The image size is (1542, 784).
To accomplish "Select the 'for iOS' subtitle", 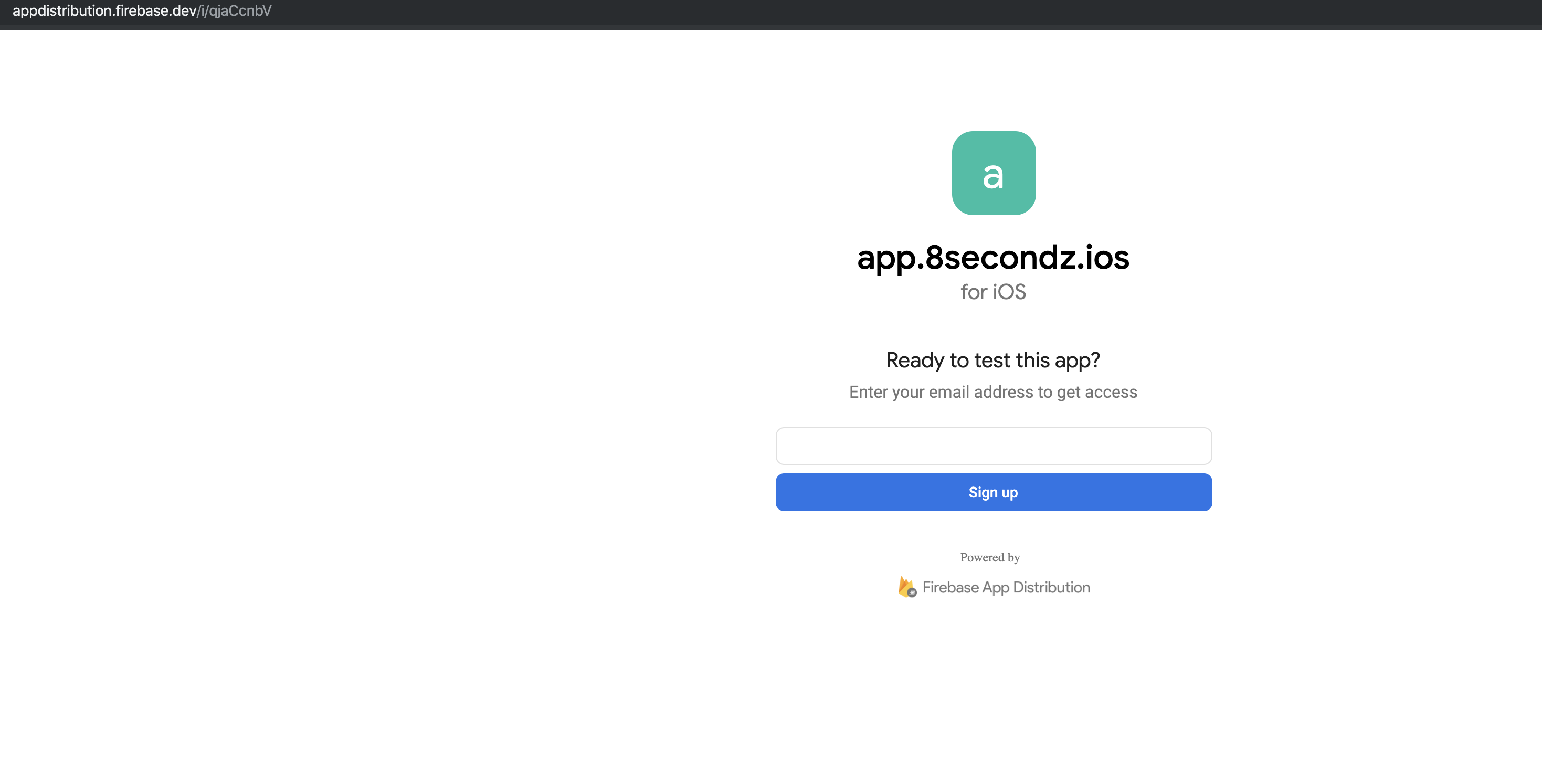I will [993, 292].
